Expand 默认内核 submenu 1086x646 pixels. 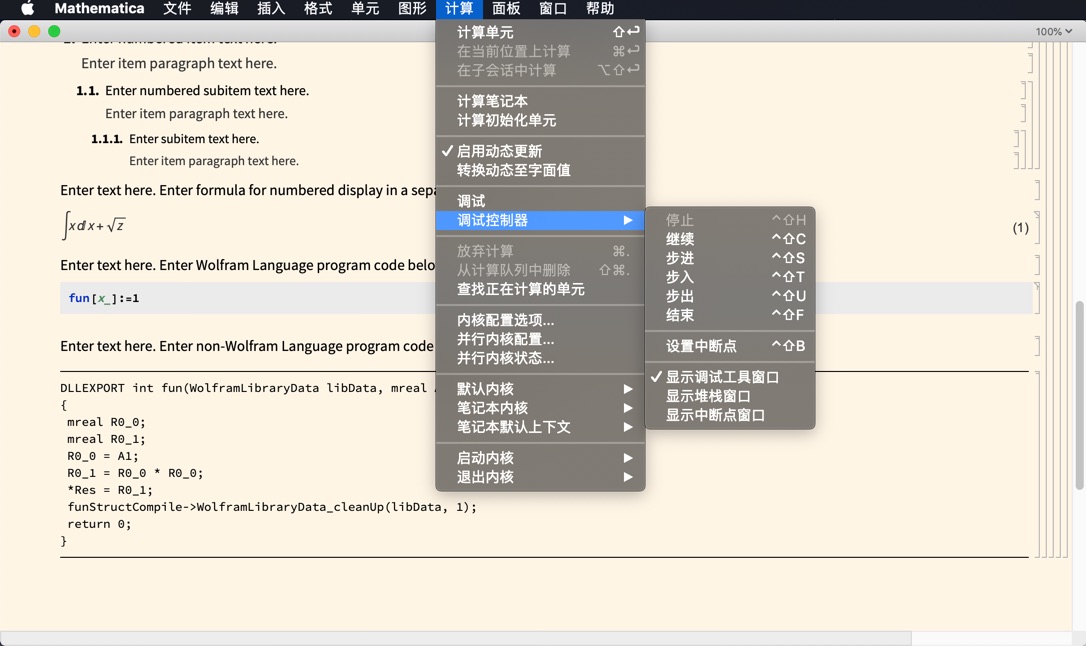point(540,389)
